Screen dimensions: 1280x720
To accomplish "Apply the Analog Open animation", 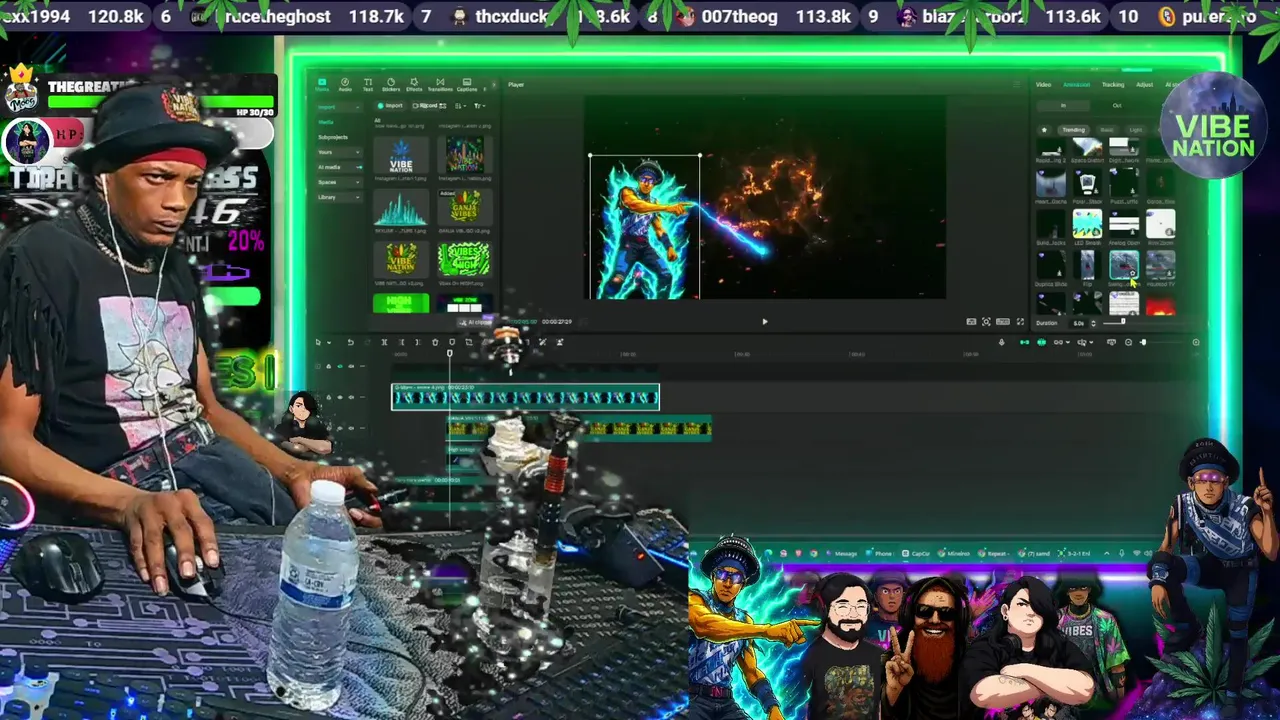I will (x=1124, y=226).
